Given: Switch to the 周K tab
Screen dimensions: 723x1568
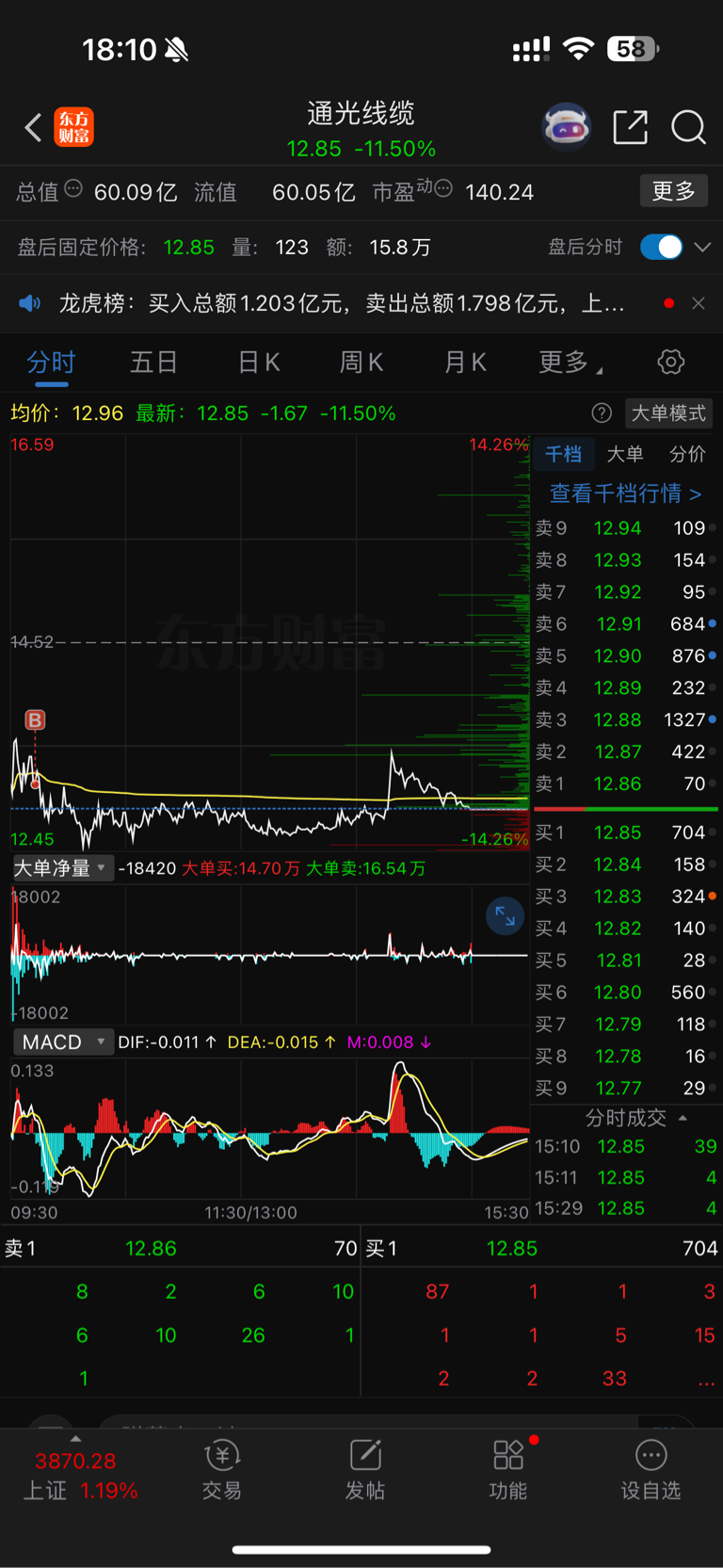Looking at the screenshot, I should click(361, 363).
